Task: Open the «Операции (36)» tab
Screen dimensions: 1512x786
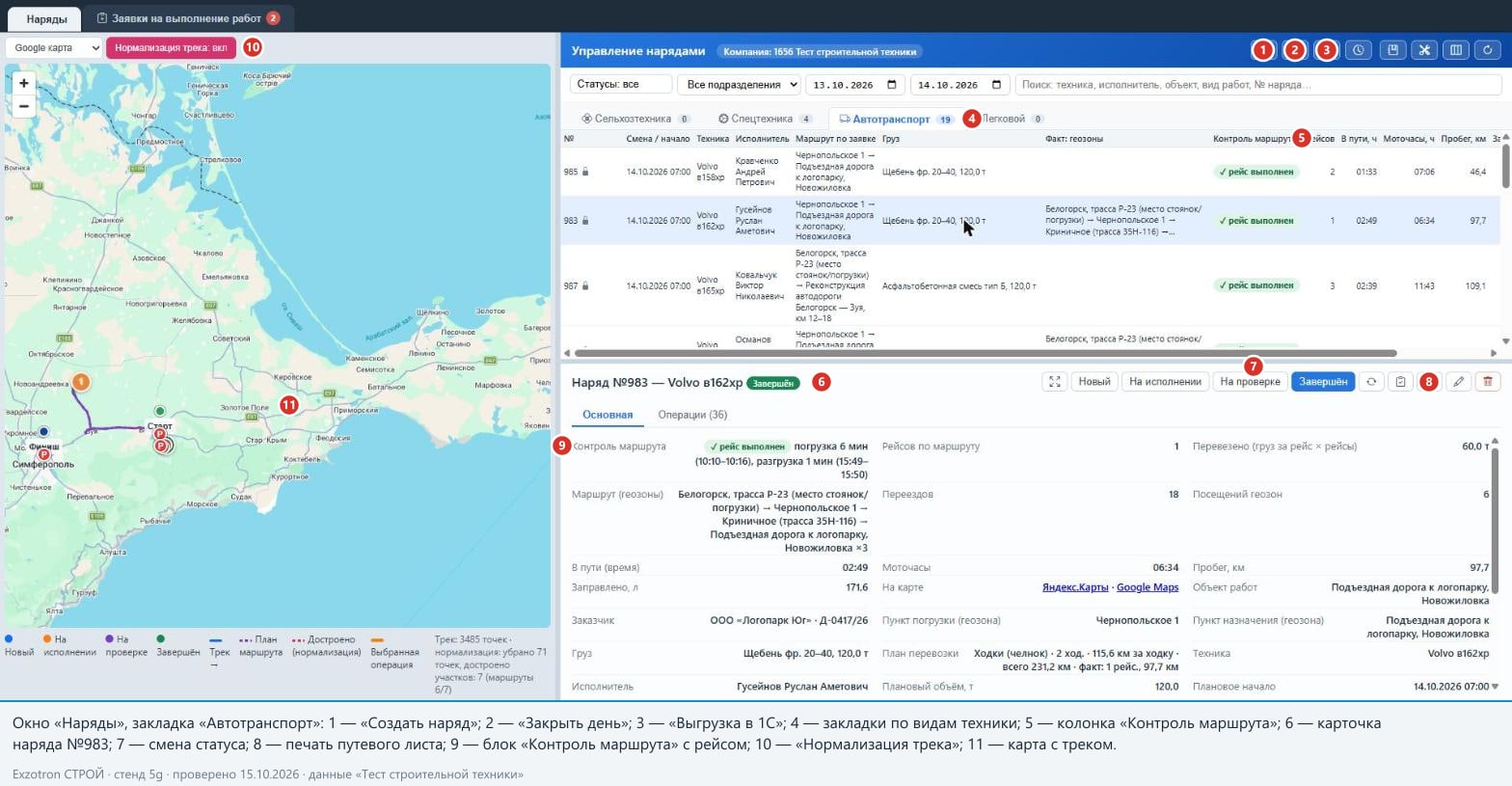Action: click(692, 415)
